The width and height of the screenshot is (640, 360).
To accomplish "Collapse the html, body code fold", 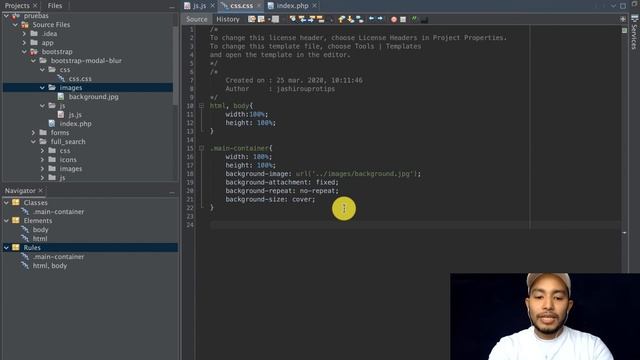I will click(201, 106).
